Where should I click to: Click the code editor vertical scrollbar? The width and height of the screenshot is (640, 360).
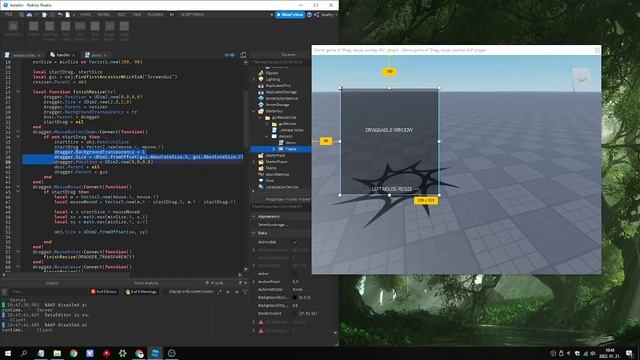[245, 118]
